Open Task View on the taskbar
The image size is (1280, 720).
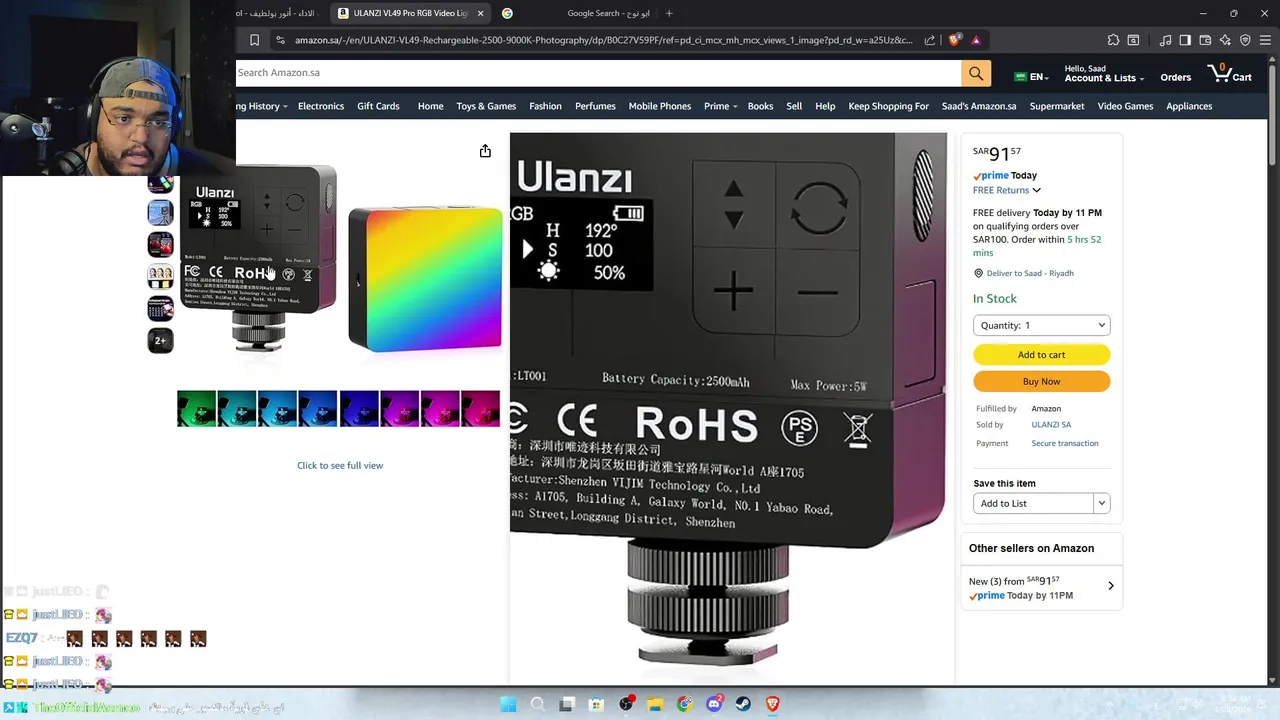click(x=567, y=704)
